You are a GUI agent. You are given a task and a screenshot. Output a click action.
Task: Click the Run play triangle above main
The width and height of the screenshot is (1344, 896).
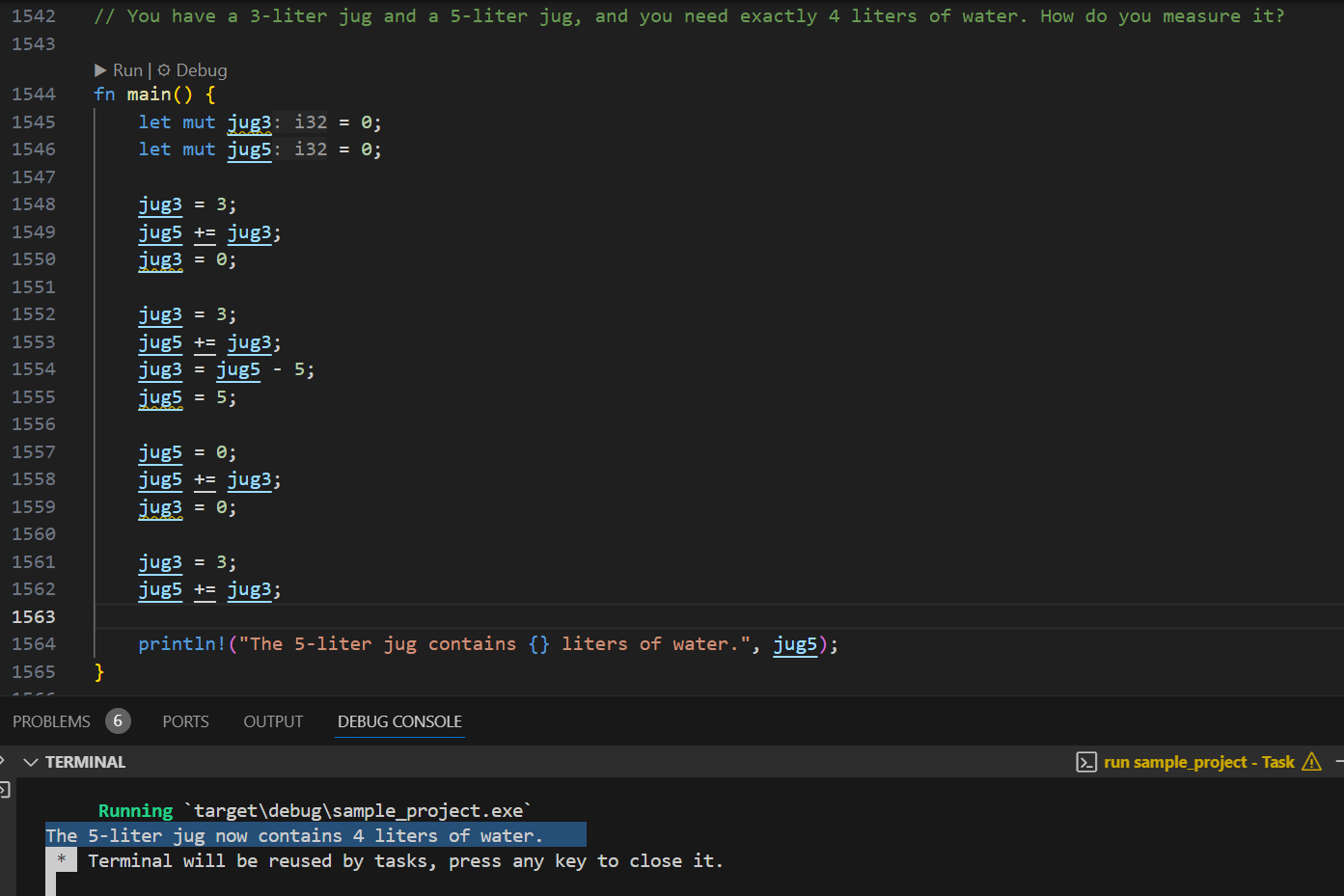pyautogui.click(x=100, y=70)
